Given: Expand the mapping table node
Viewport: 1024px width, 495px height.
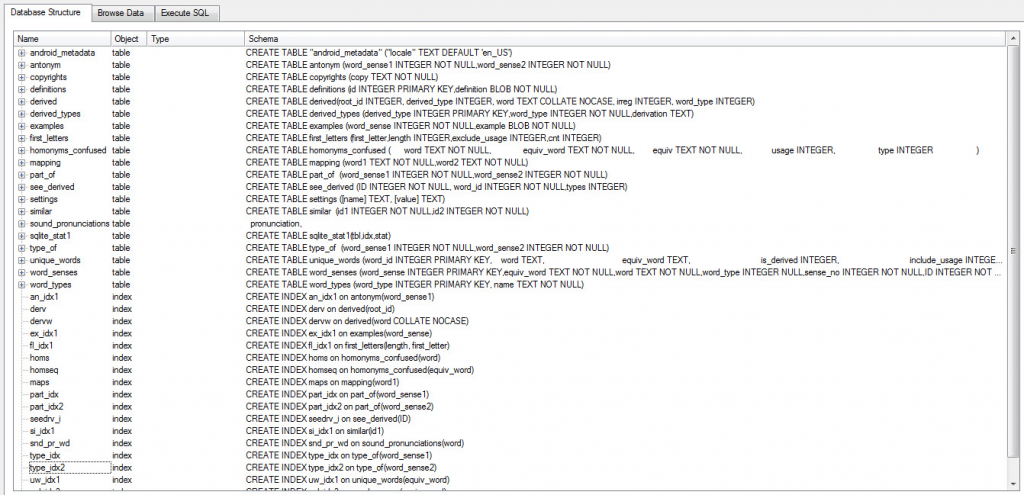Looking at the screenshot, I should pos(21,162).
